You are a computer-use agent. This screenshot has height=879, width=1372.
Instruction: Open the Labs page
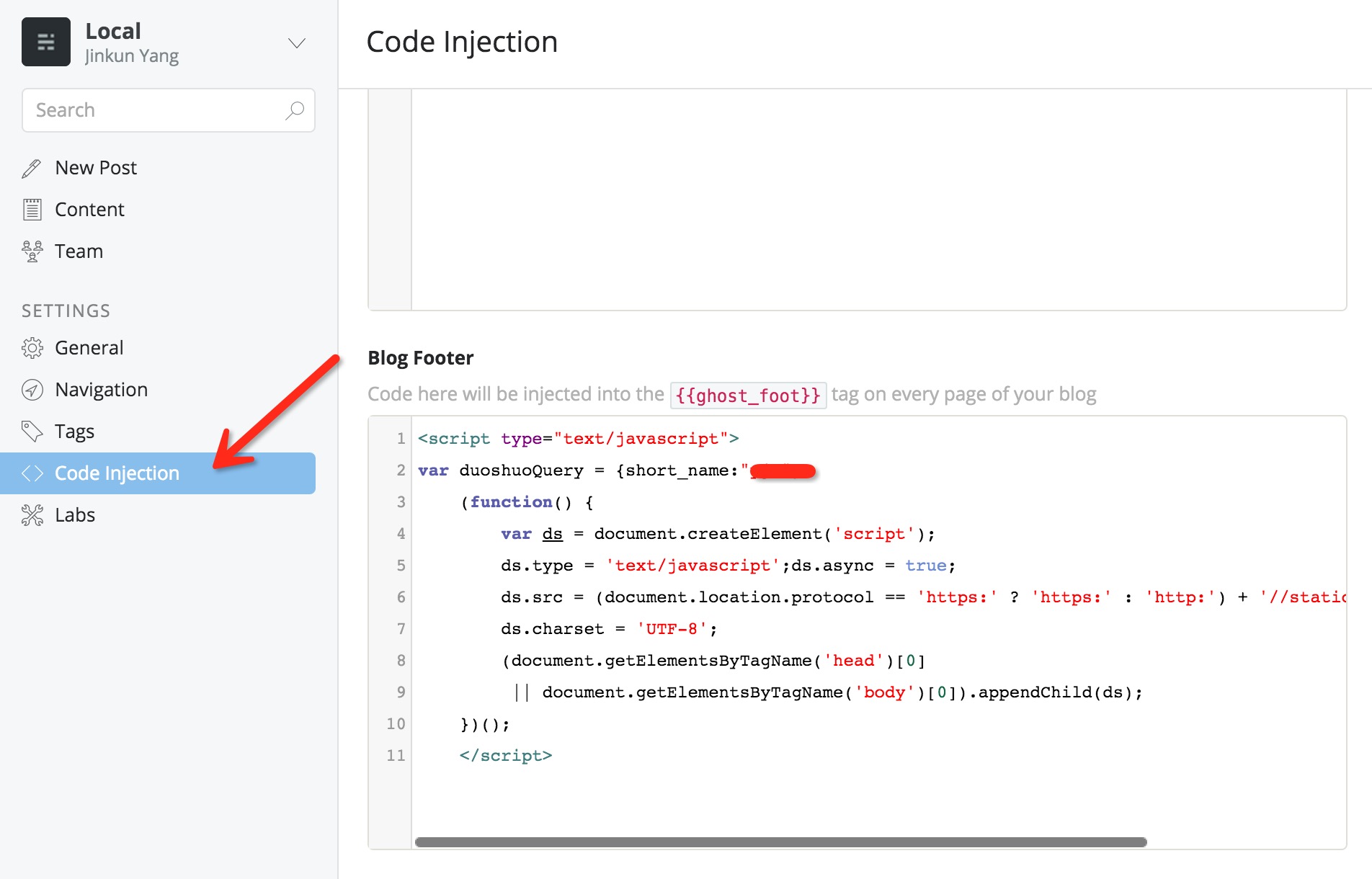[x=75, y=515]
